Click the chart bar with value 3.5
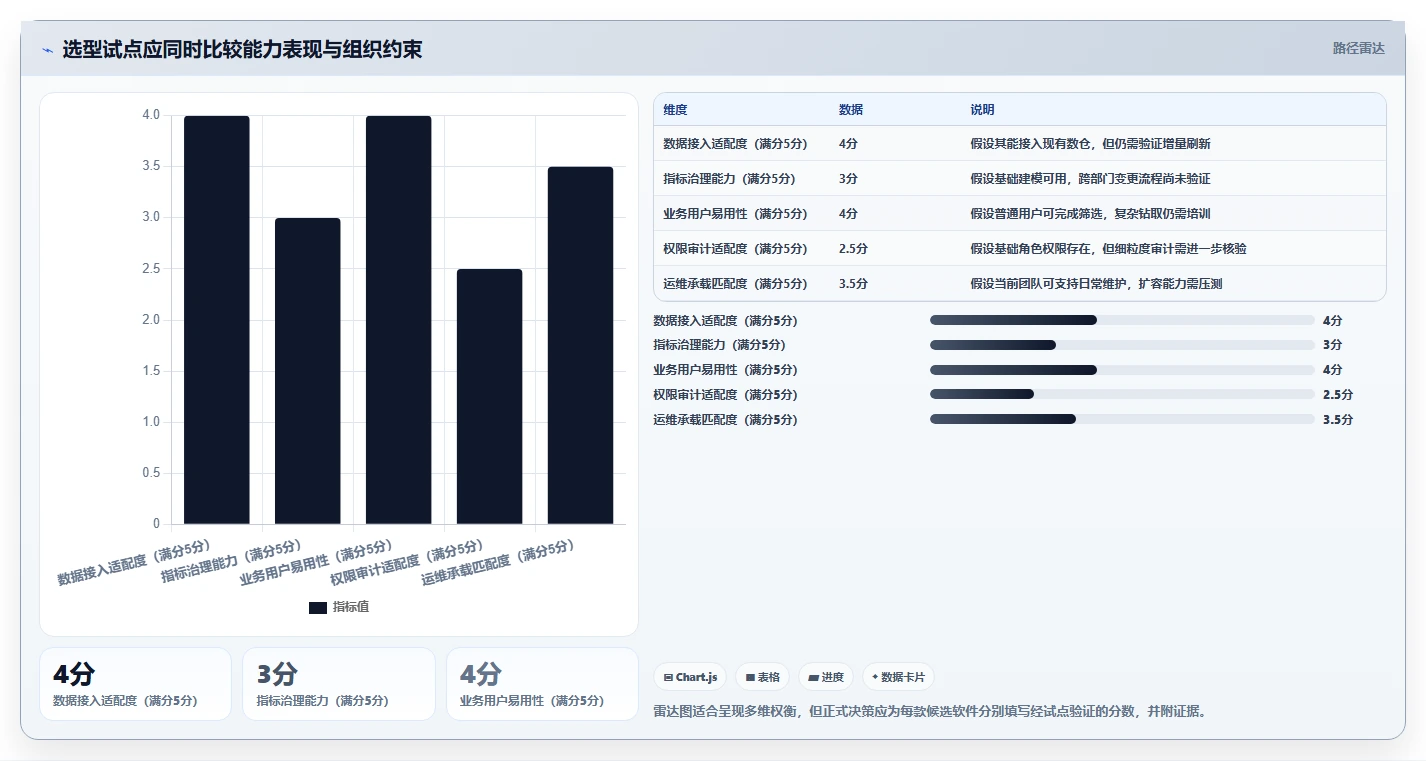Screen dimensions: 1426x761 (x=581, y=345)
